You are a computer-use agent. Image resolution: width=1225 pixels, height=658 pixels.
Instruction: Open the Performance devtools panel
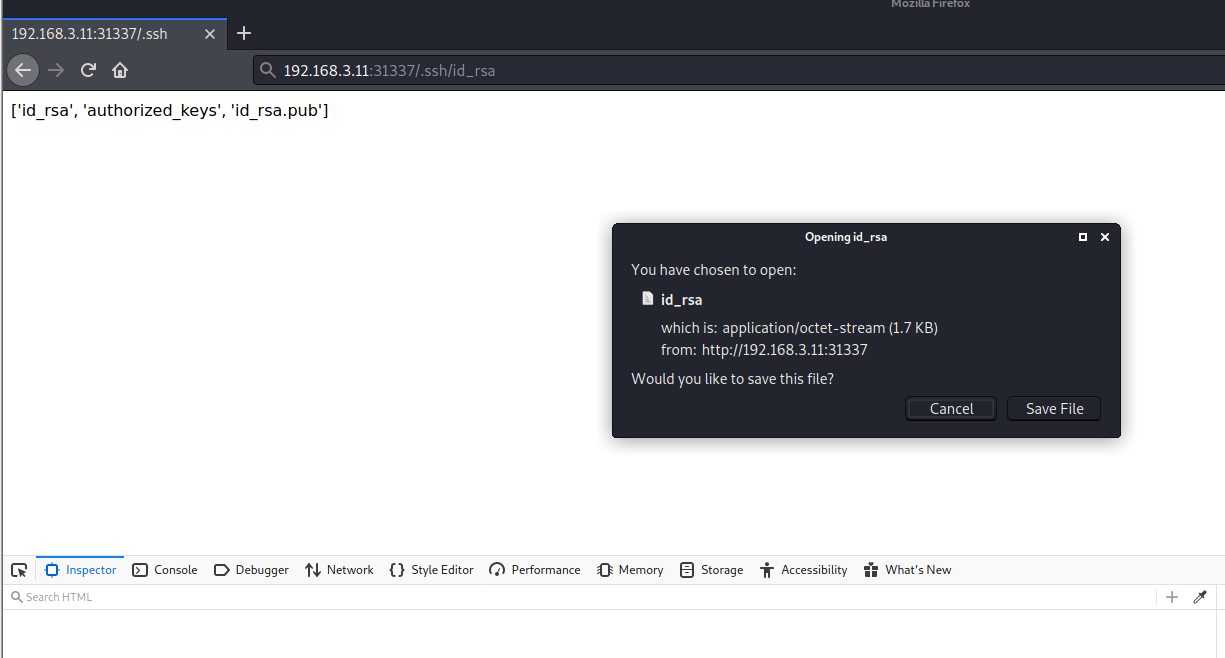coord(534,569)
